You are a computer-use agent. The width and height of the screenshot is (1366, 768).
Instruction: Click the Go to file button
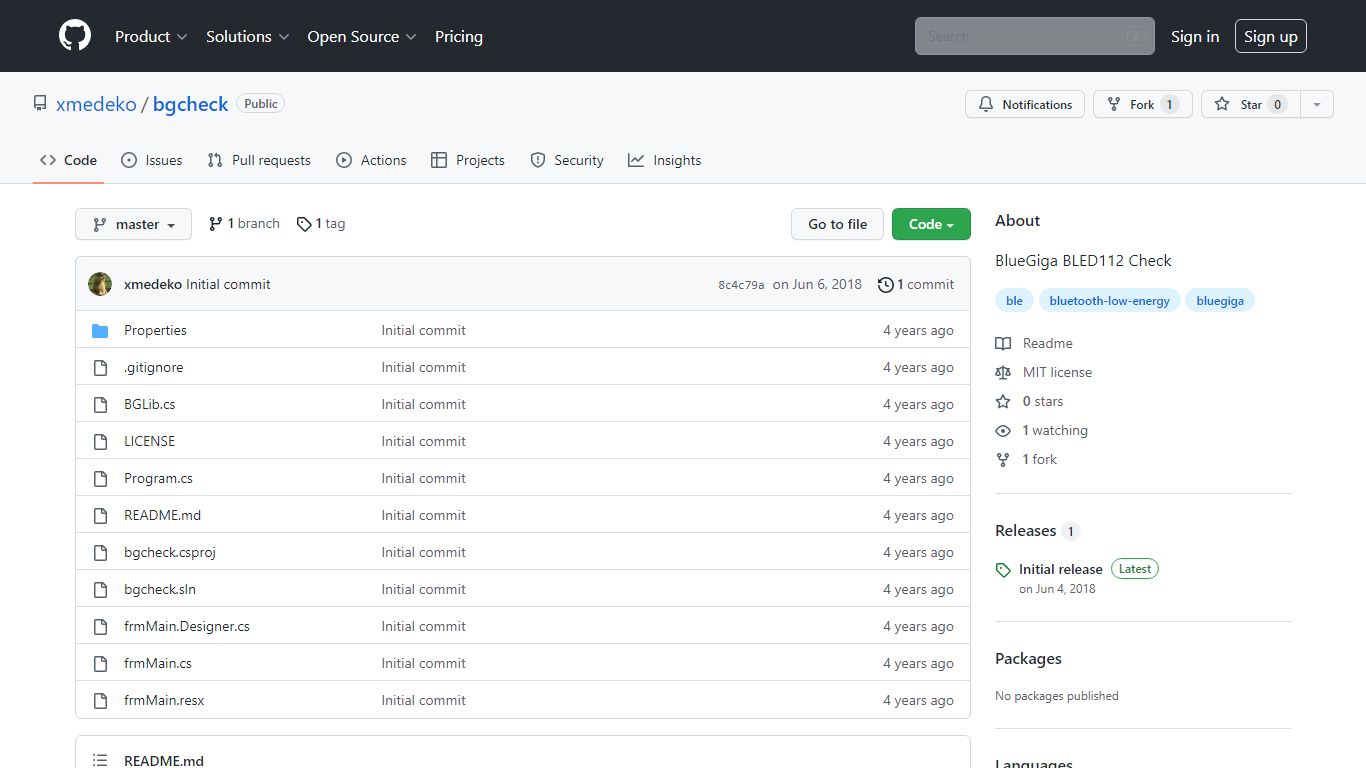click(x=838, y=224)
